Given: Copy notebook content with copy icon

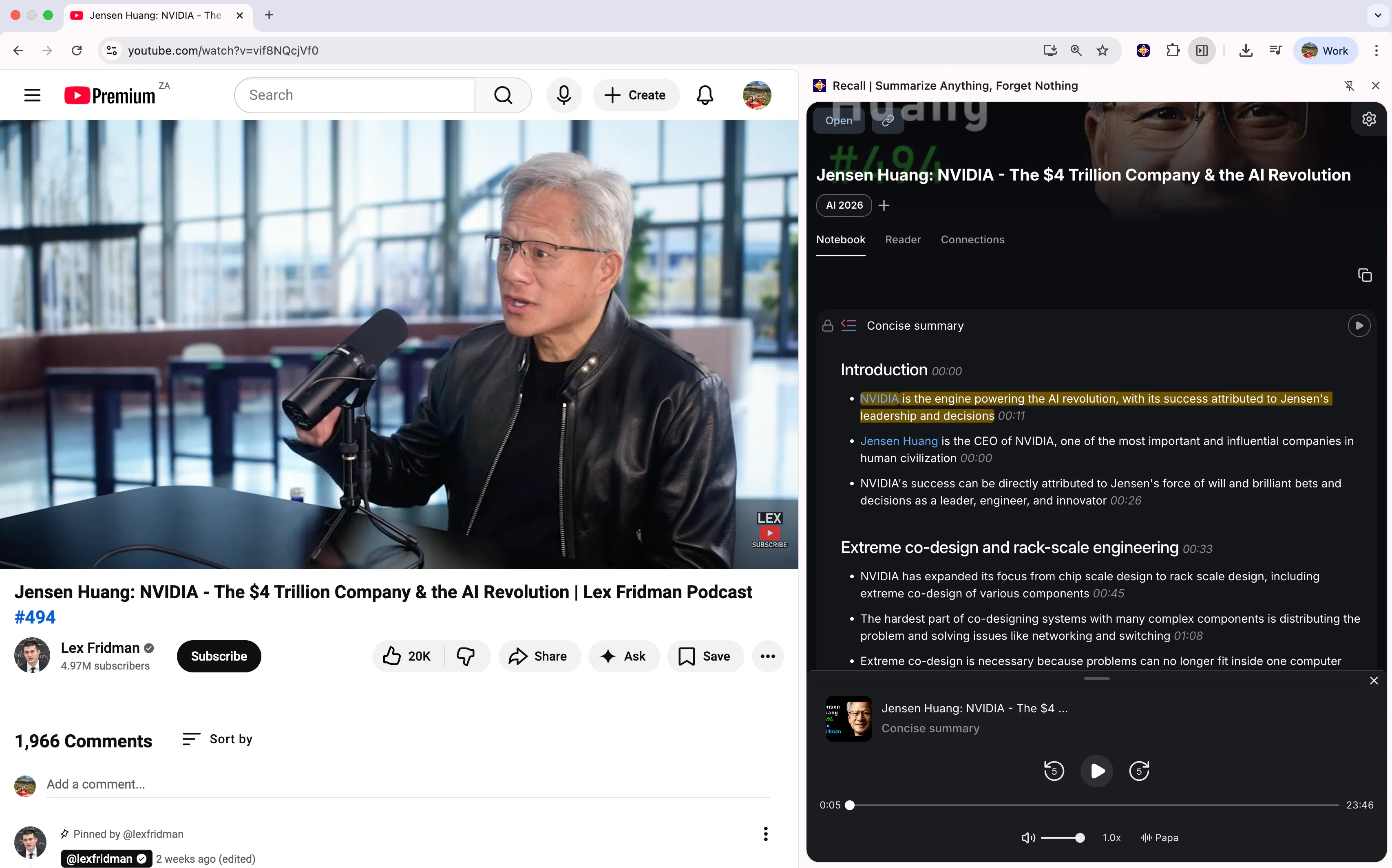Looking at the screenshot, I should point(1364,275).
